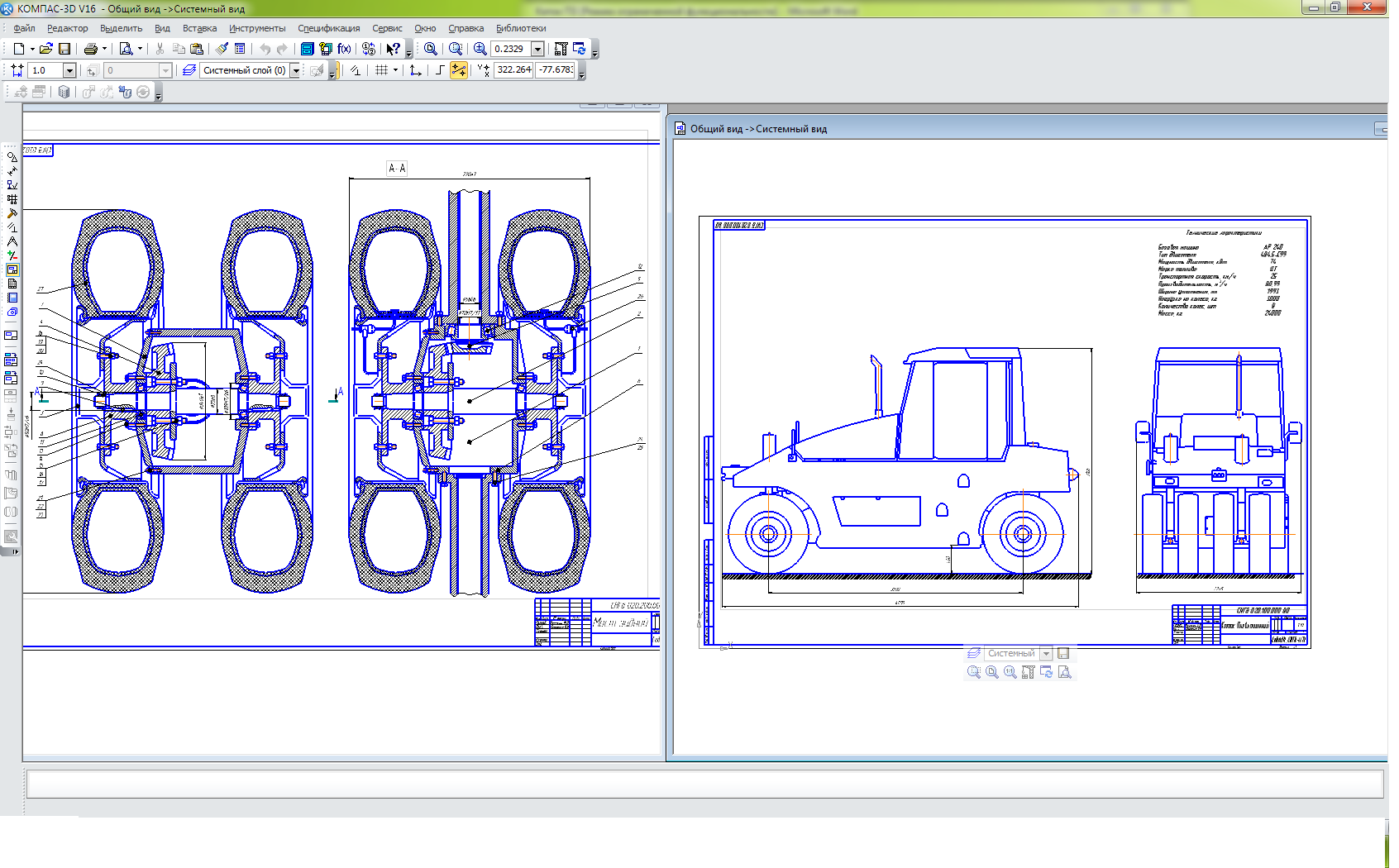Open the Editing hammer tool in left panel
The height and width of the screenshot is (868, 1399).
12,213
